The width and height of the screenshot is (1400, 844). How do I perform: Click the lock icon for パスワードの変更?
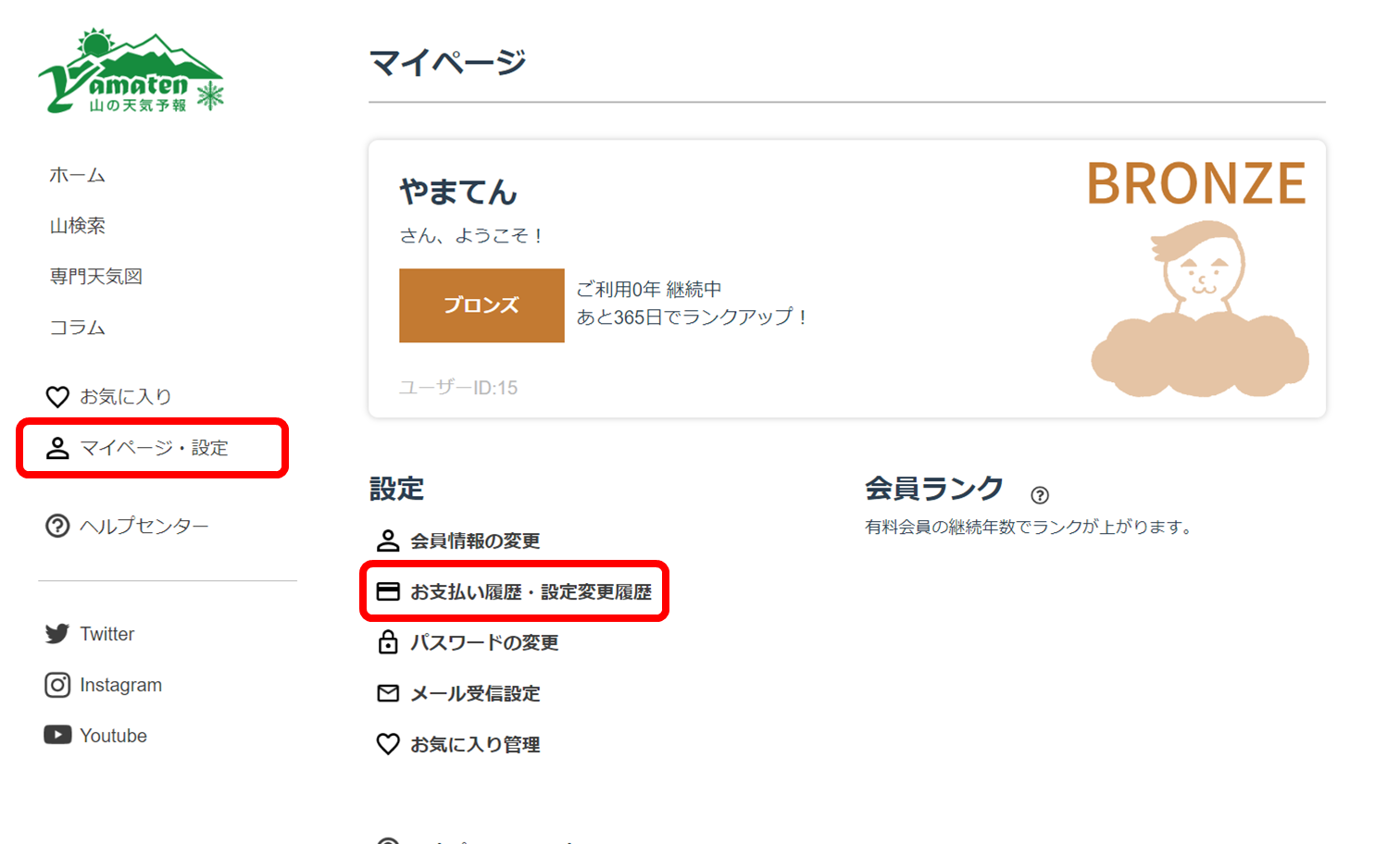tap(388, 642)
